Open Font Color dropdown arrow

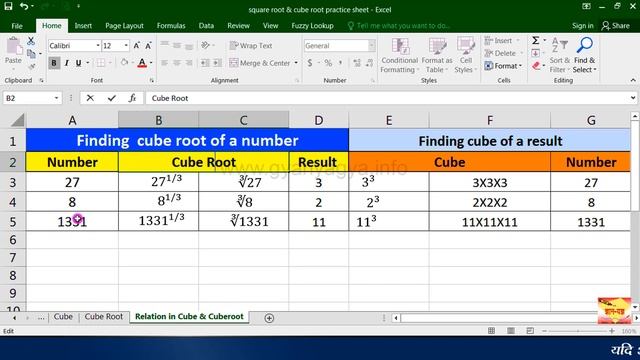point(151,63)
